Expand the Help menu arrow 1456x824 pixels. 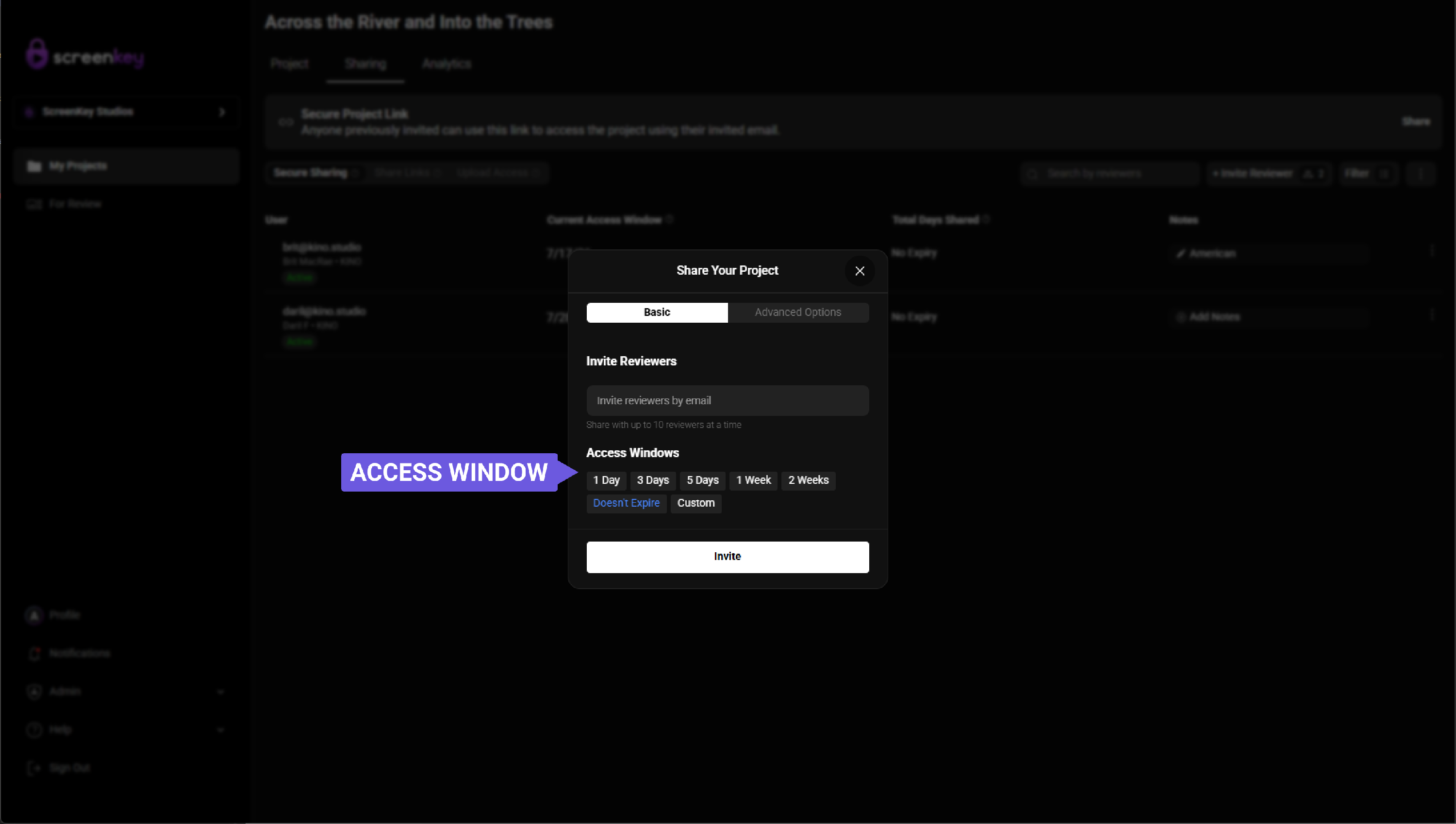click(221, 730)
